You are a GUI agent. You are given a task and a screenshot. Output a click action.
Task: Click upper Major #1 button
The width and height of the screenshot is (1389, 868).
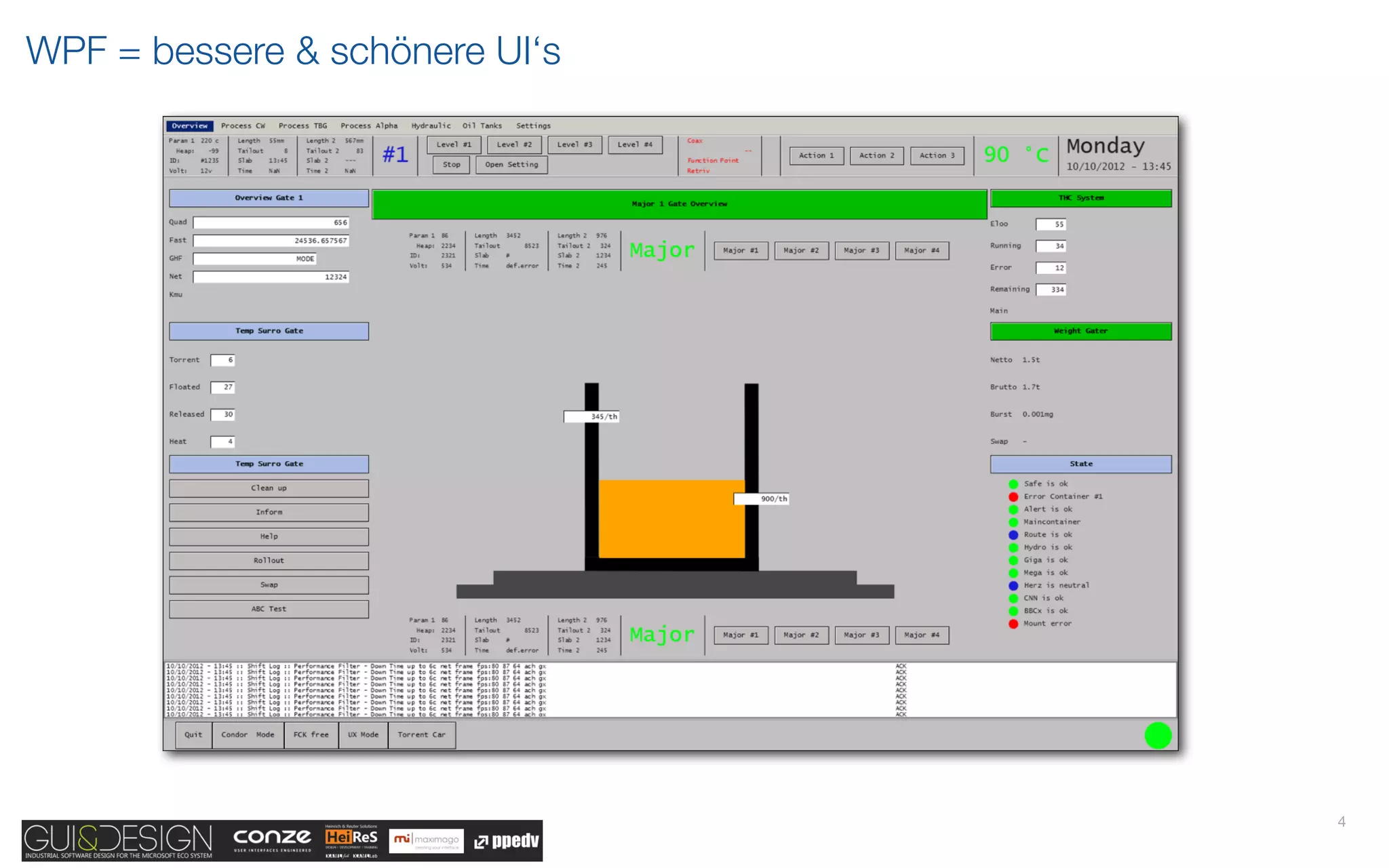click(x=741, y=251)
